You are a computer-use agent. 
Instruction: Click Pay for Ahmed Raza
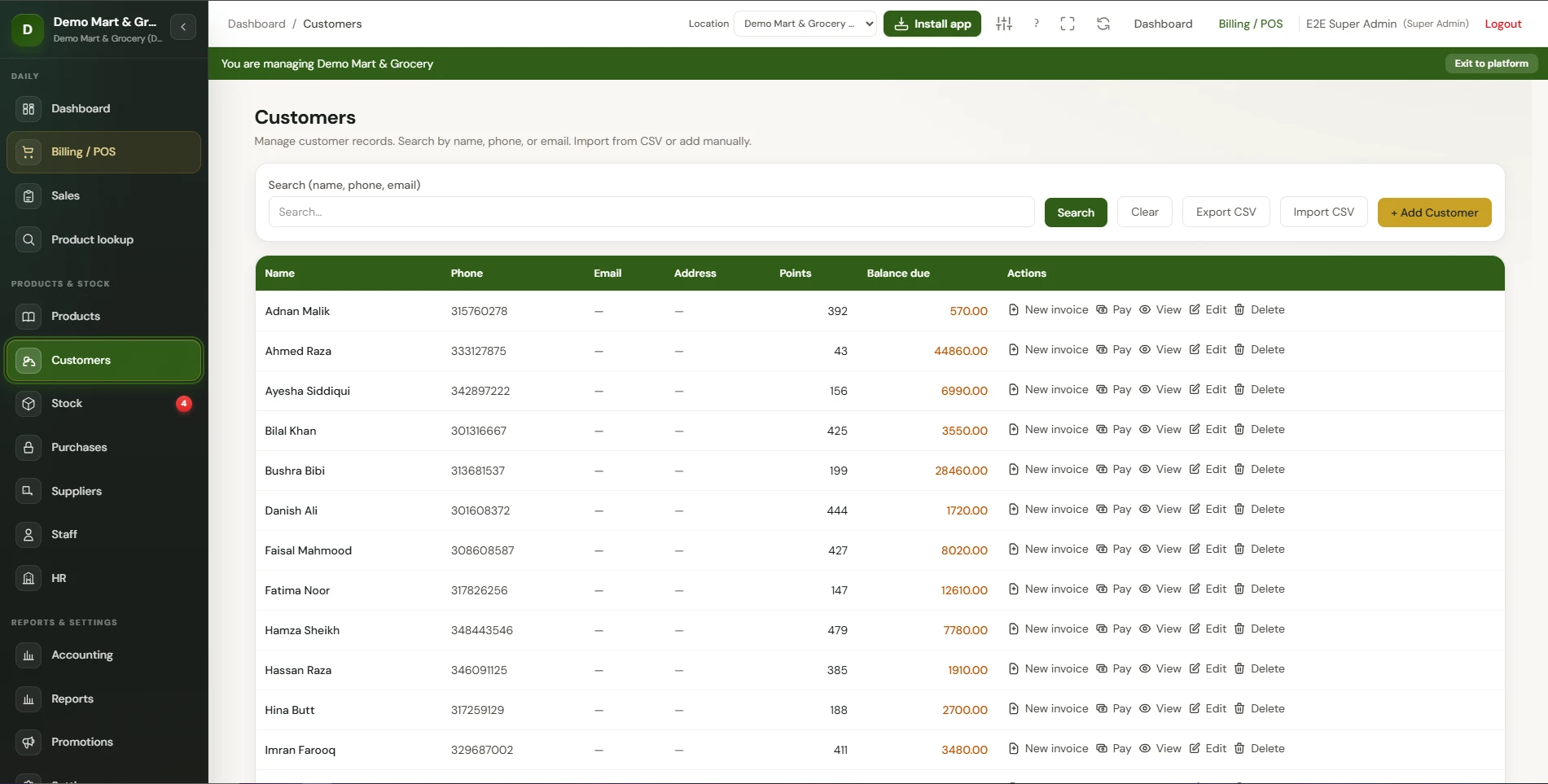[1113, 349]
